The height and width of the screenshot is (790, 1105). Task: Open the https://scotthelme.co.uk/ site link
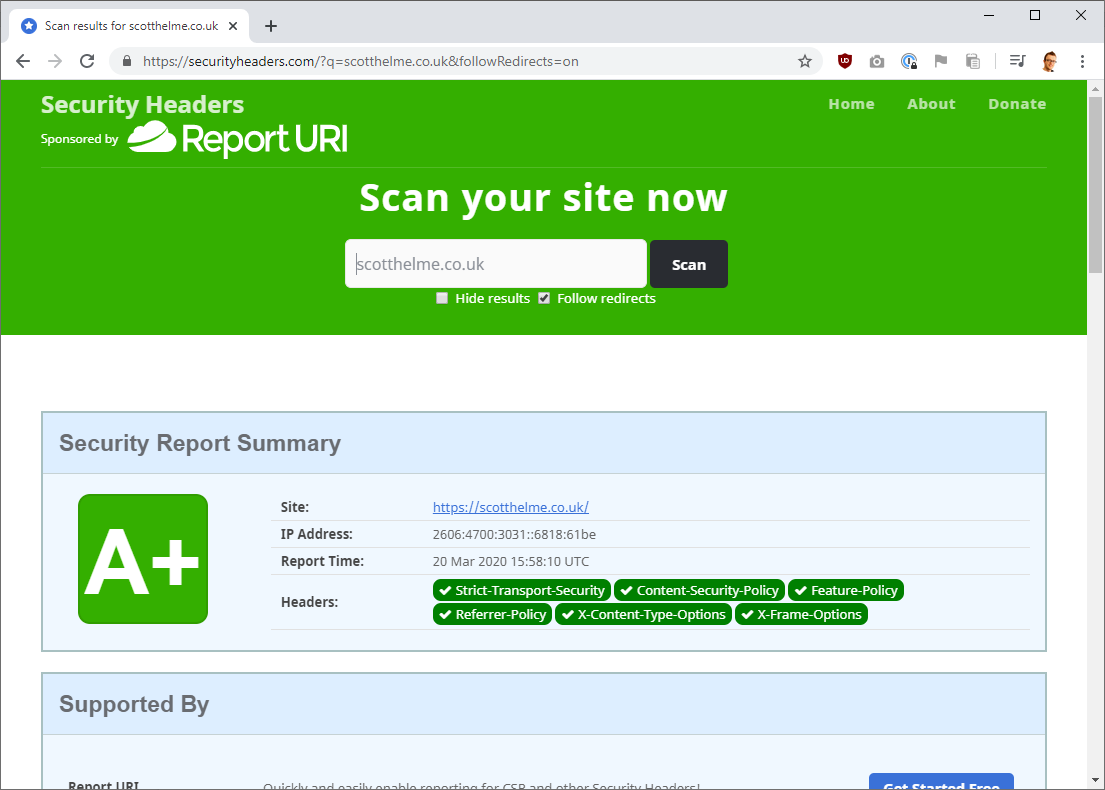click(510, 507)
